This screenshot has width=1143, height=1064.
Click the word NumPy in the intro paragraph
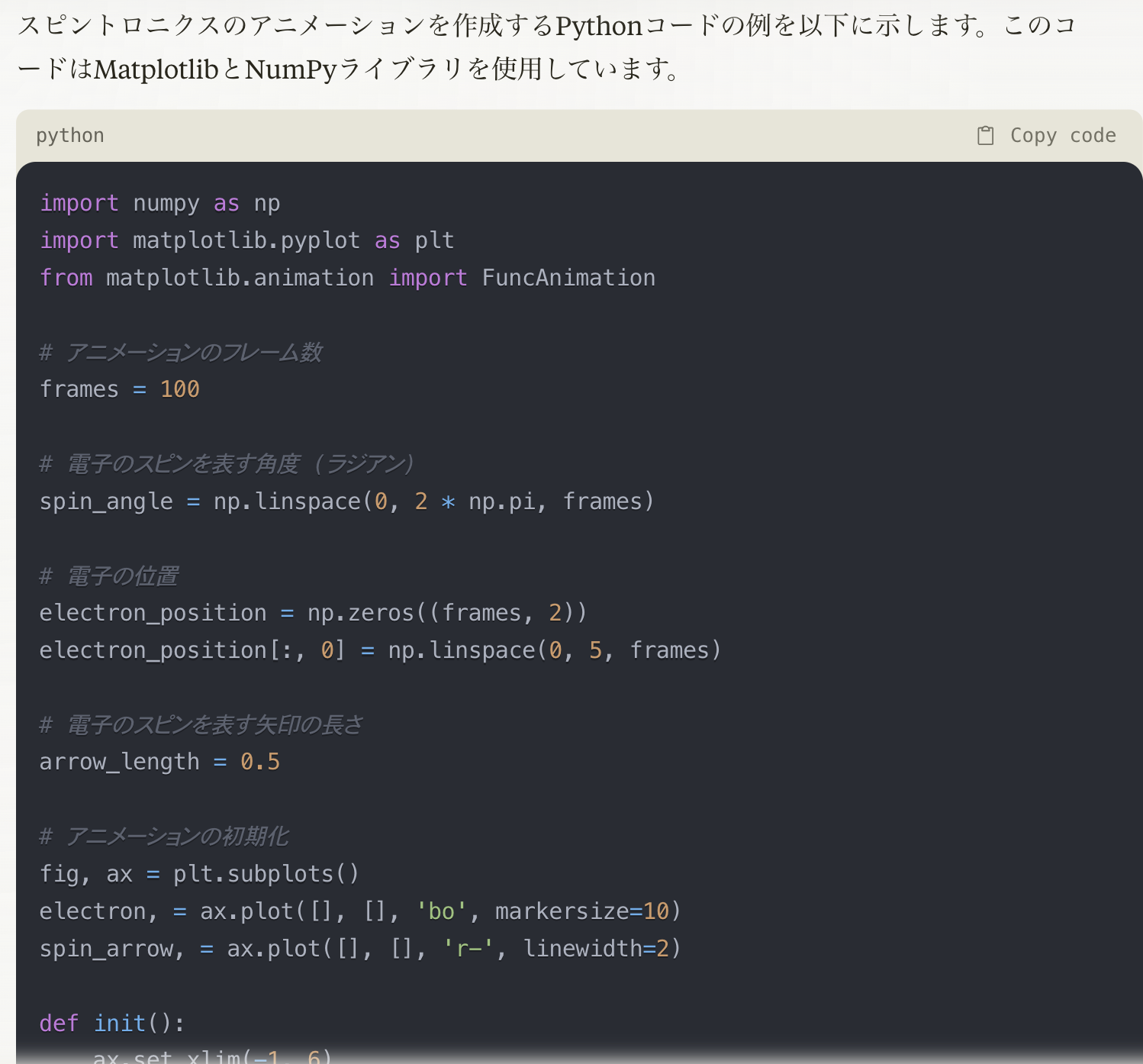[291, 69]
